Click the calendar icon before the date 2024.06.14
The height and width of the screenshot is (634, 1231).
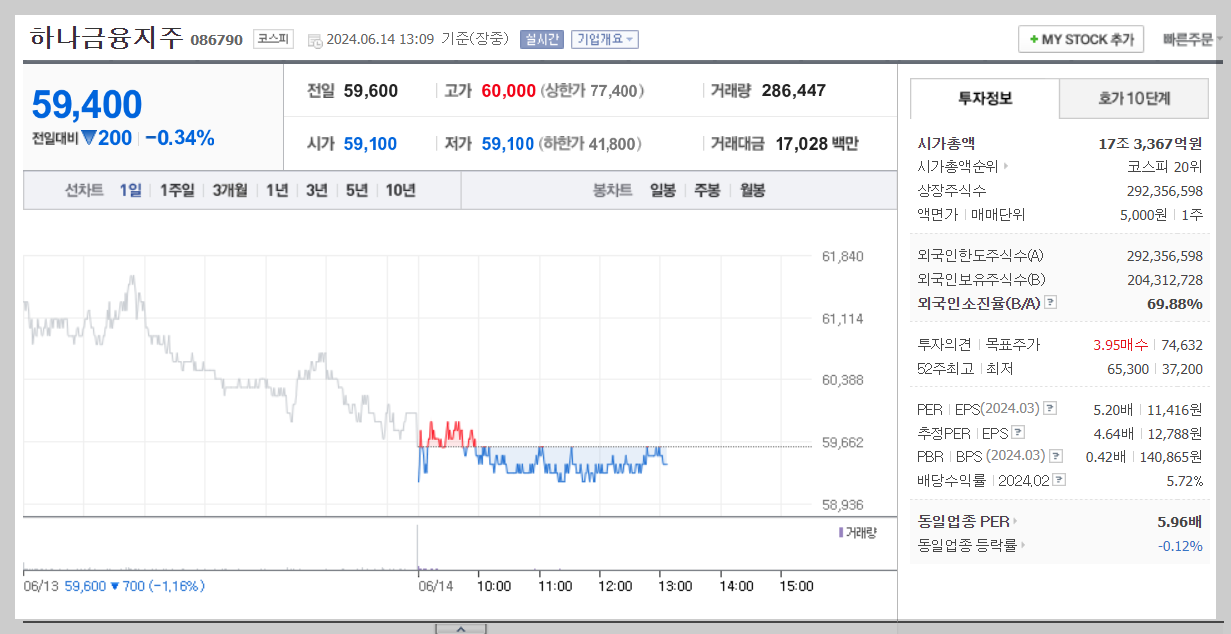tap(315, 40)
